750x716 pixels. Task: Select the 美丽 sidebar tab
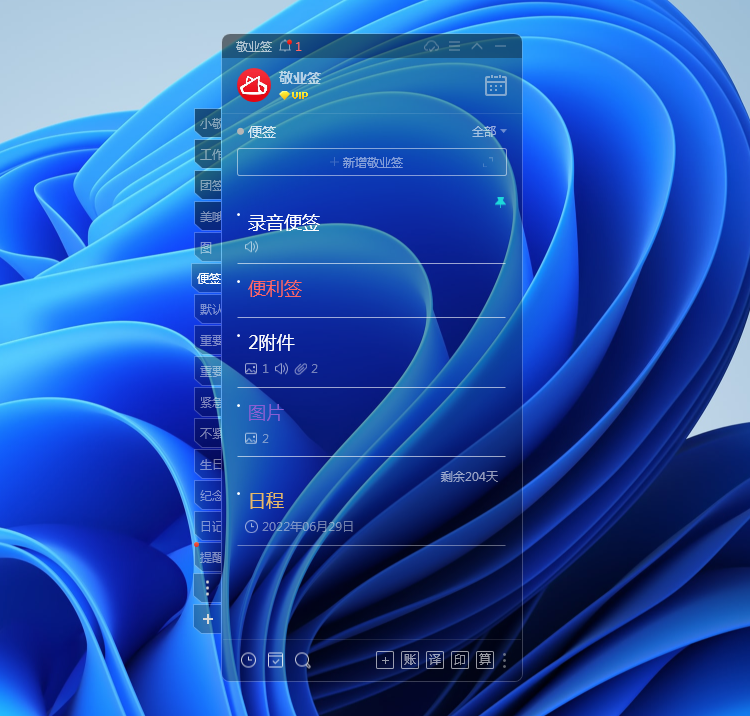209,216
